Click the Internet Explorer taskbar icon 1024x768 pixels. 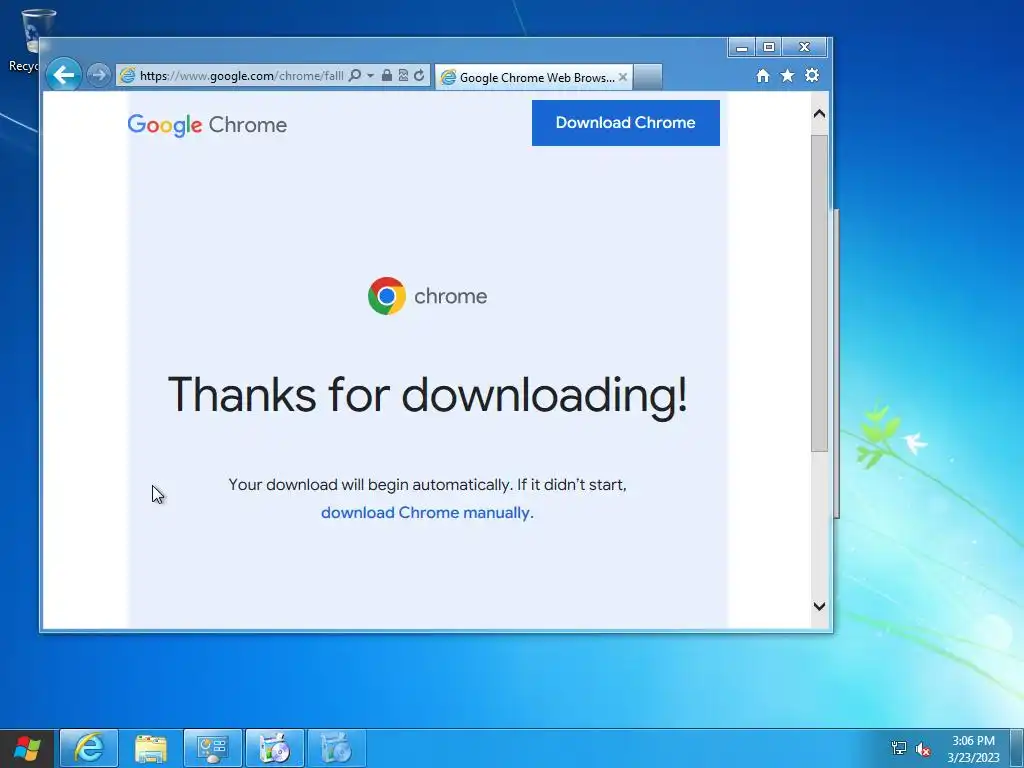89,748
